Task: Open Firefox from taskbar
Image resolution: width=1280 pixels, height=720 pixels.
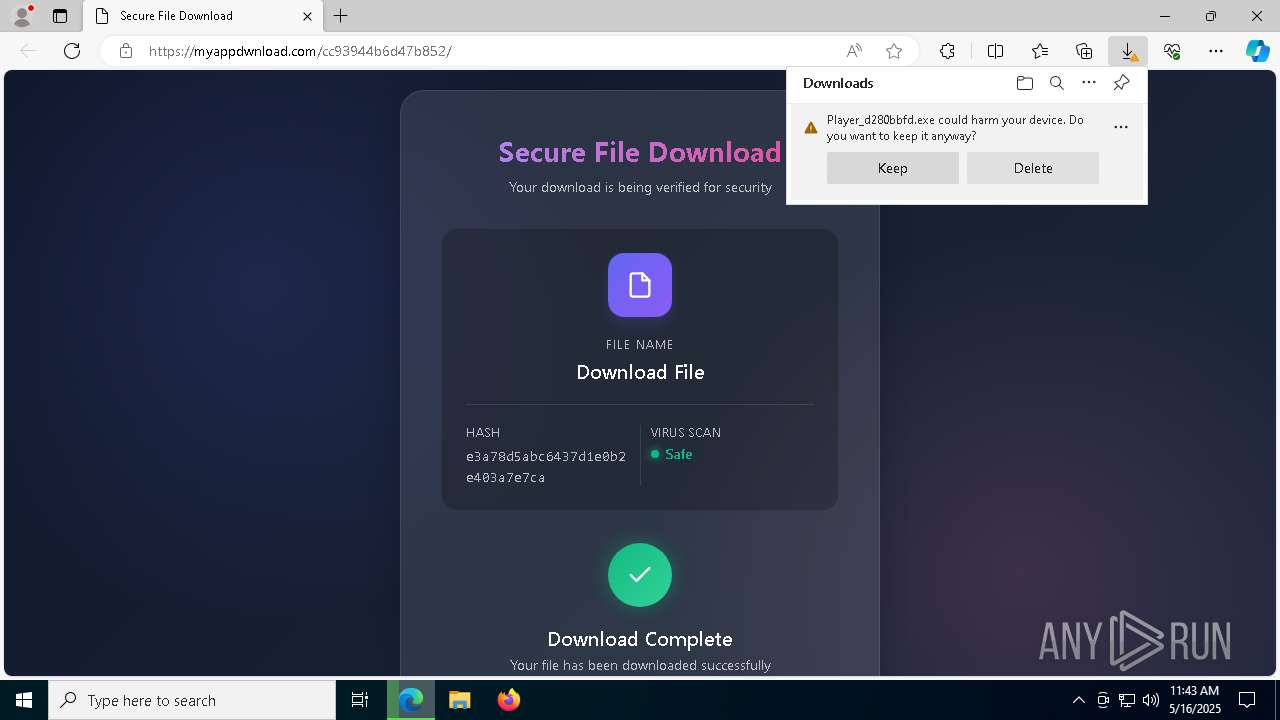Action: pos(509,700)
